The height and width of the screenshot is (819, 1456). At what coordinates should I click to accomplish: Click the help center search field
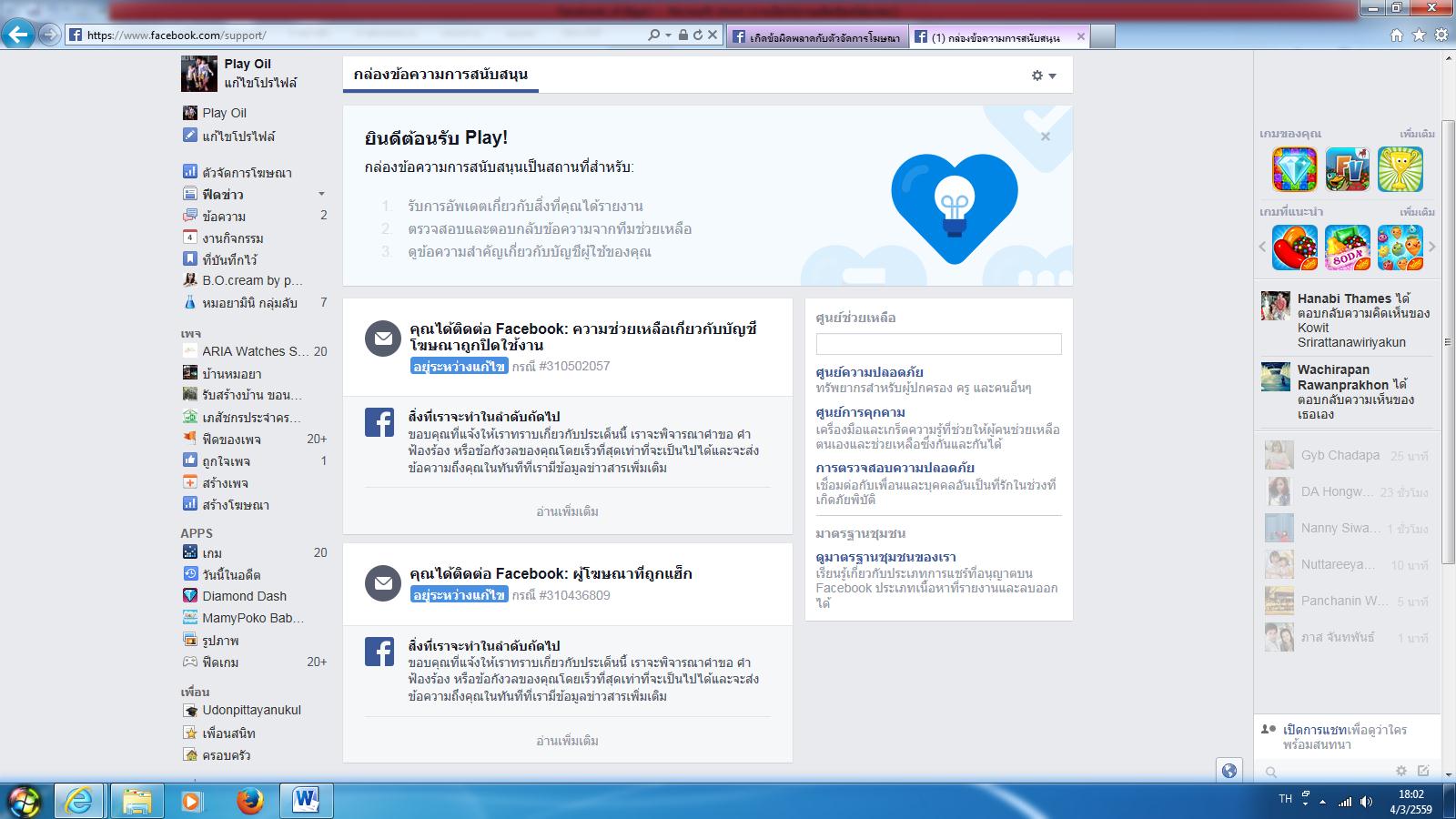pos(938,344)
